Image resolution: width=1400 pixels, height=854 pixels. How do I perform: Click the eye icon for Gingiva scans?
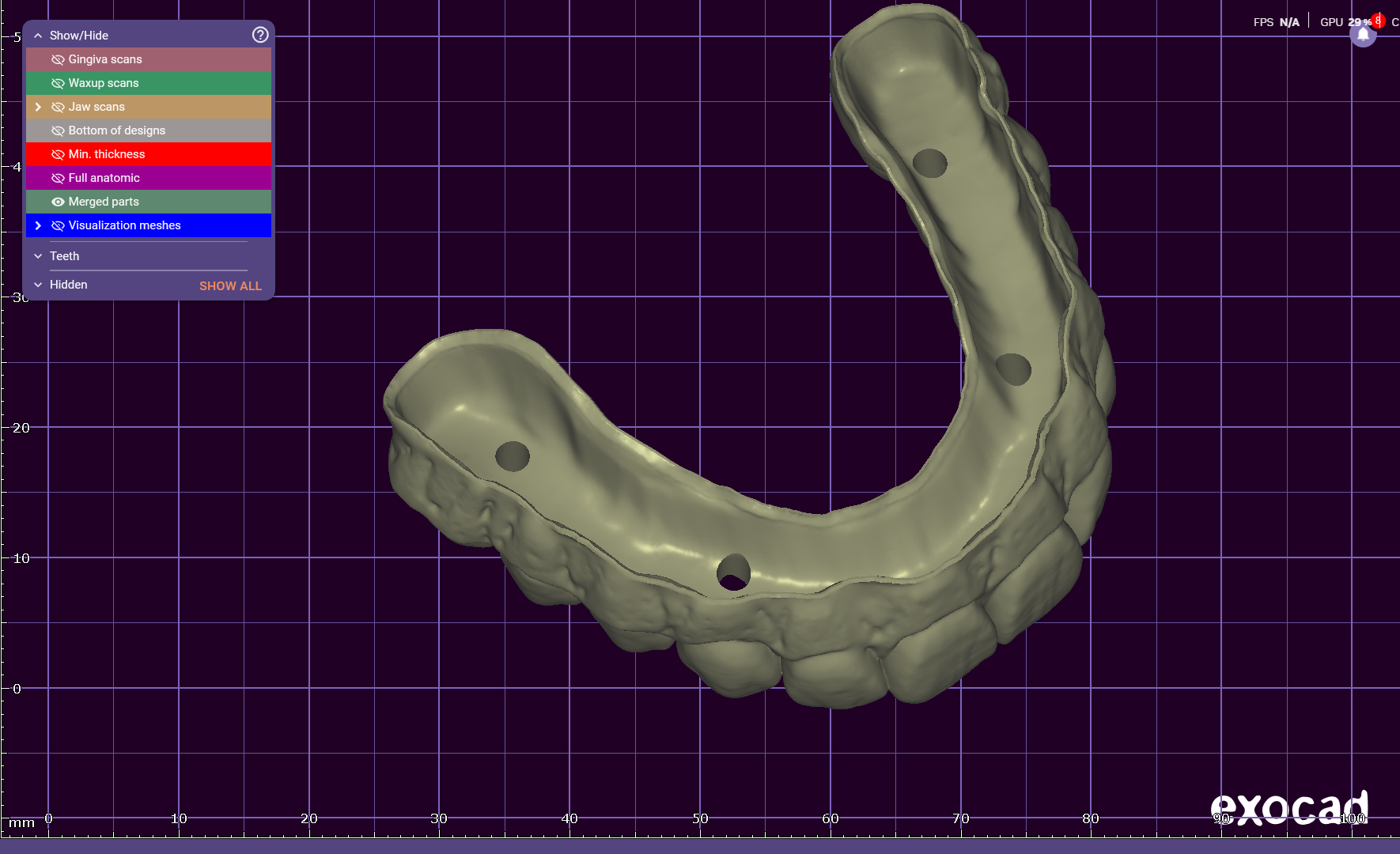(58, 59)
